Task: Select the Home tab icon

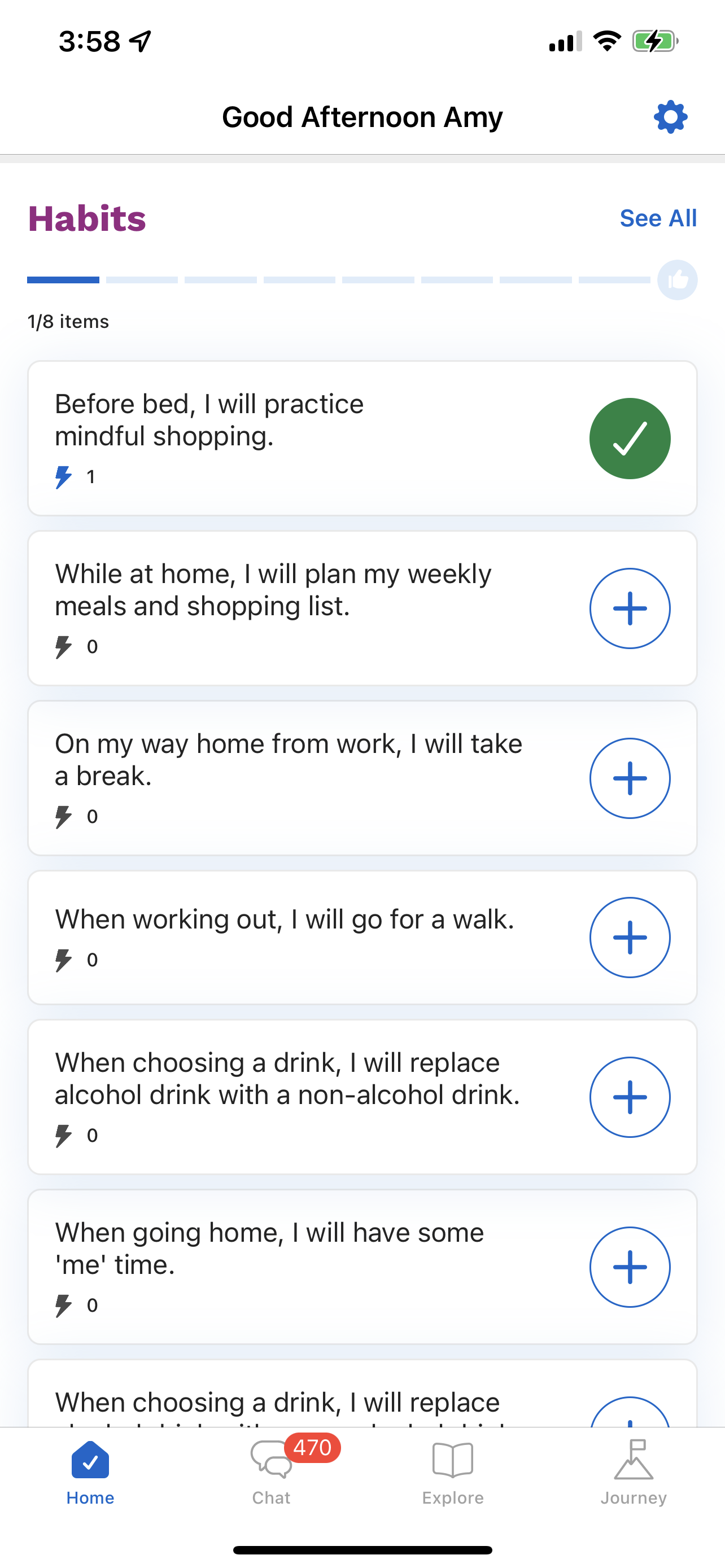Action: (x=90, y=1460)
